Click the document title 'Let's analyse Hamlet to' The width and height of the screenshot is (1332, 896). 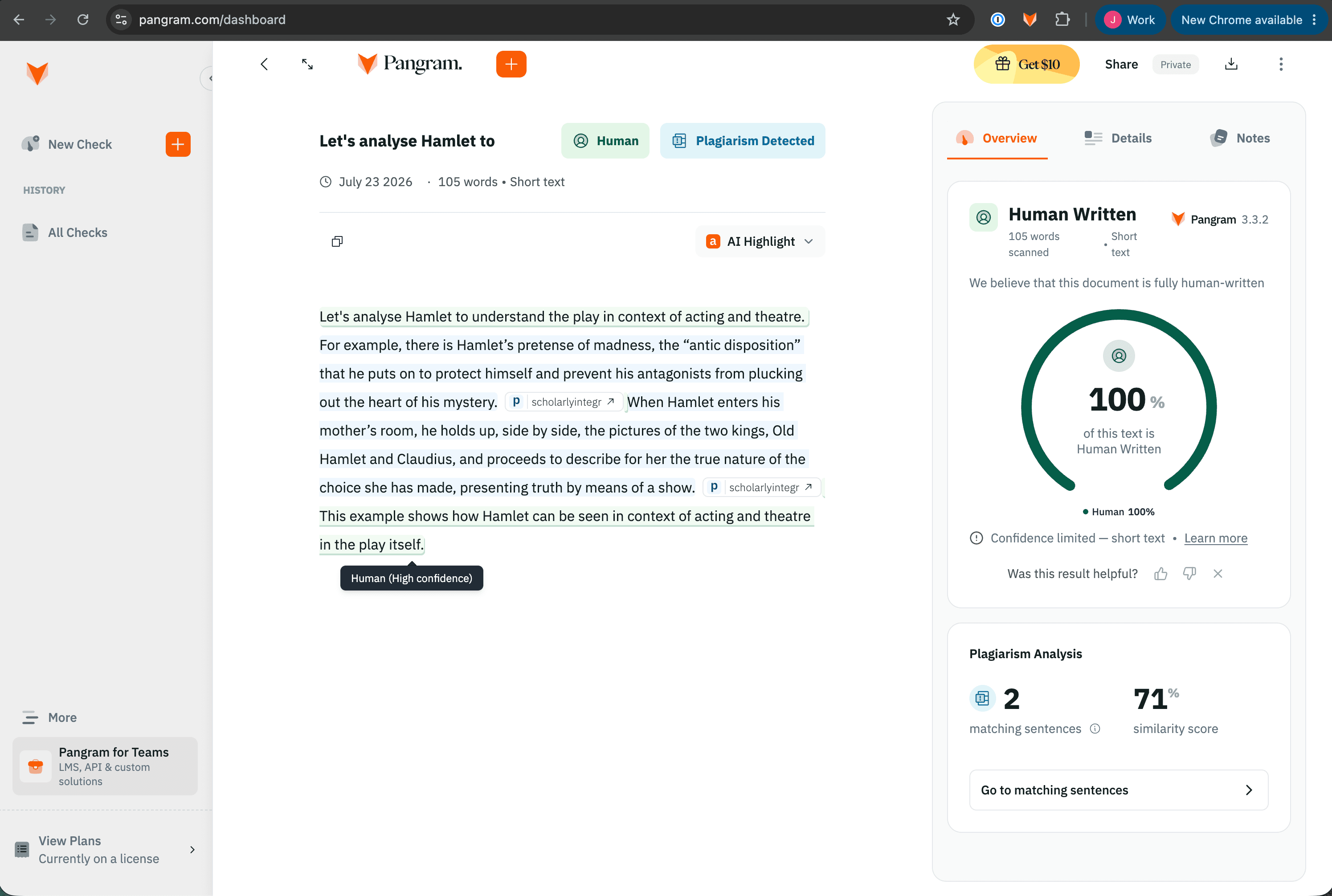tap(407, 141)
